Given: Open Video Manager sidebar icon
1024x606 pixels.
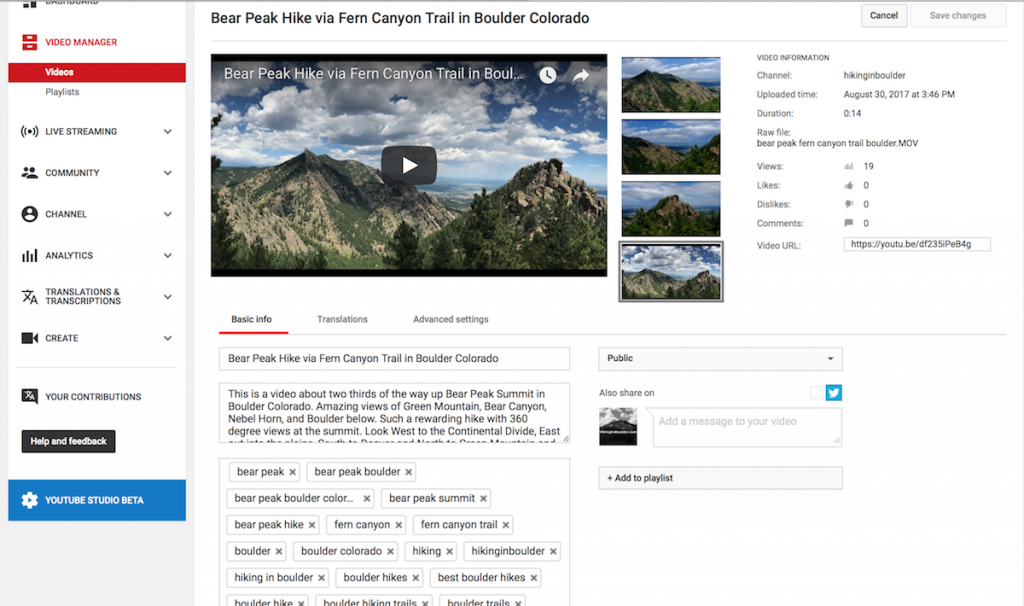Looking at the screenshot, I should point(29,42).
